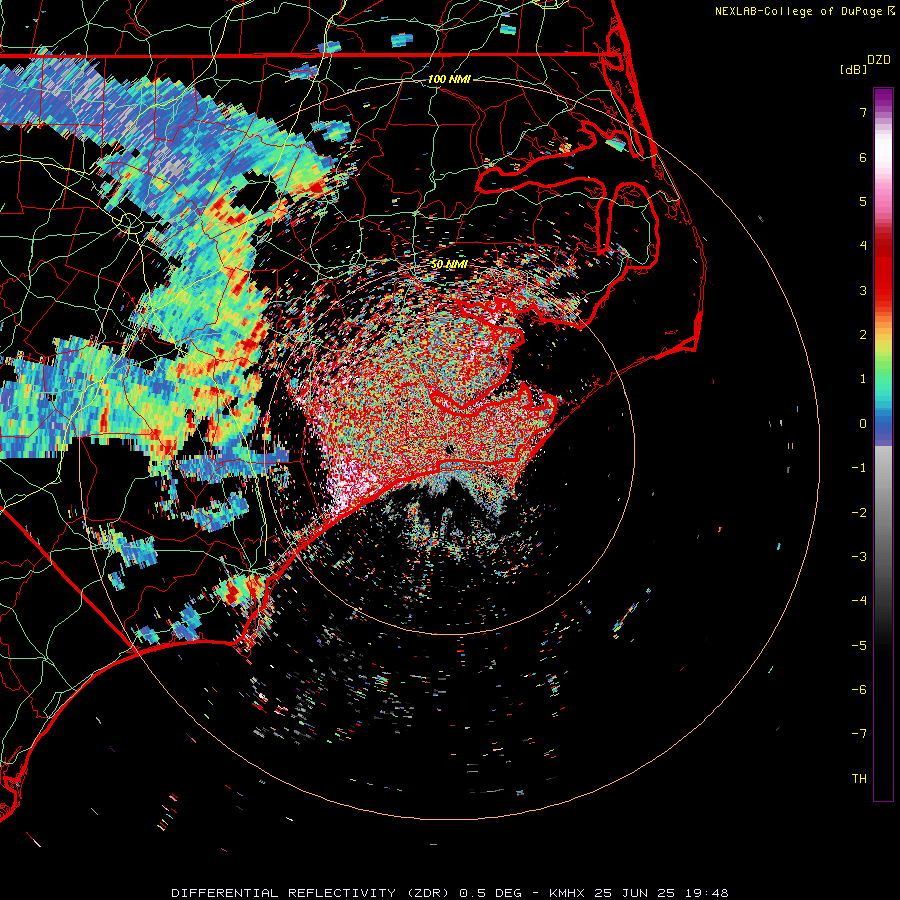Select the -1 scale label
900x900 pixels.
point(859,468)
